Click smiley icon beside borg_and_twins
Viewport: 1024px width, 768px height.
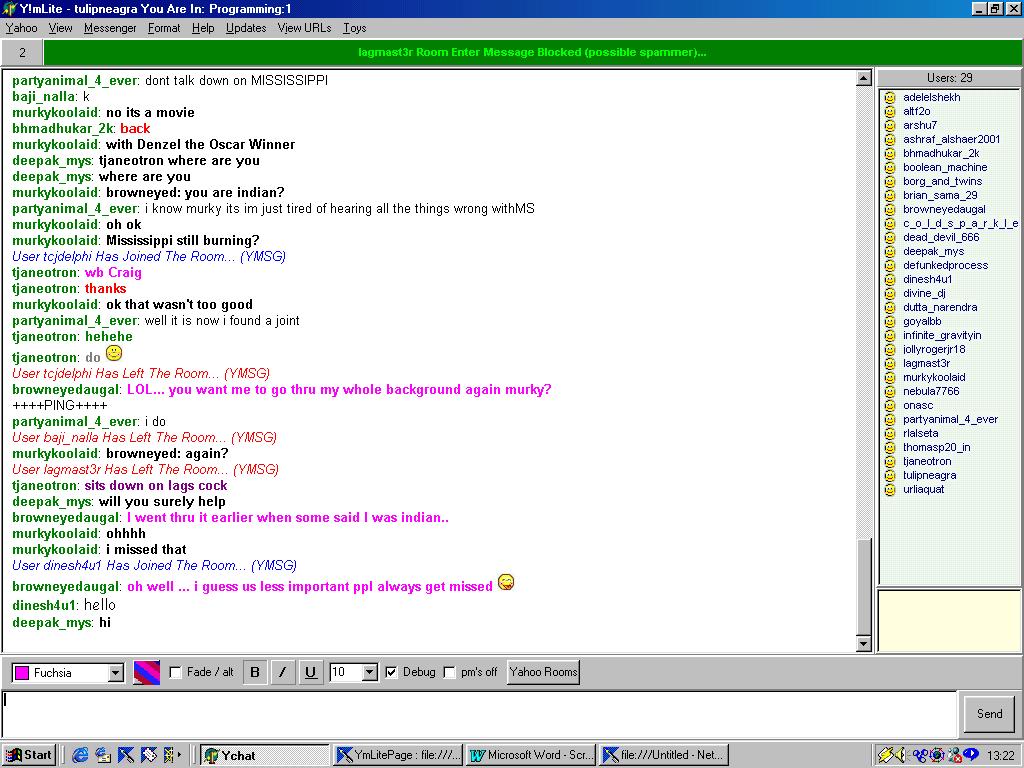pyautogui.click(x=889, y=182)
